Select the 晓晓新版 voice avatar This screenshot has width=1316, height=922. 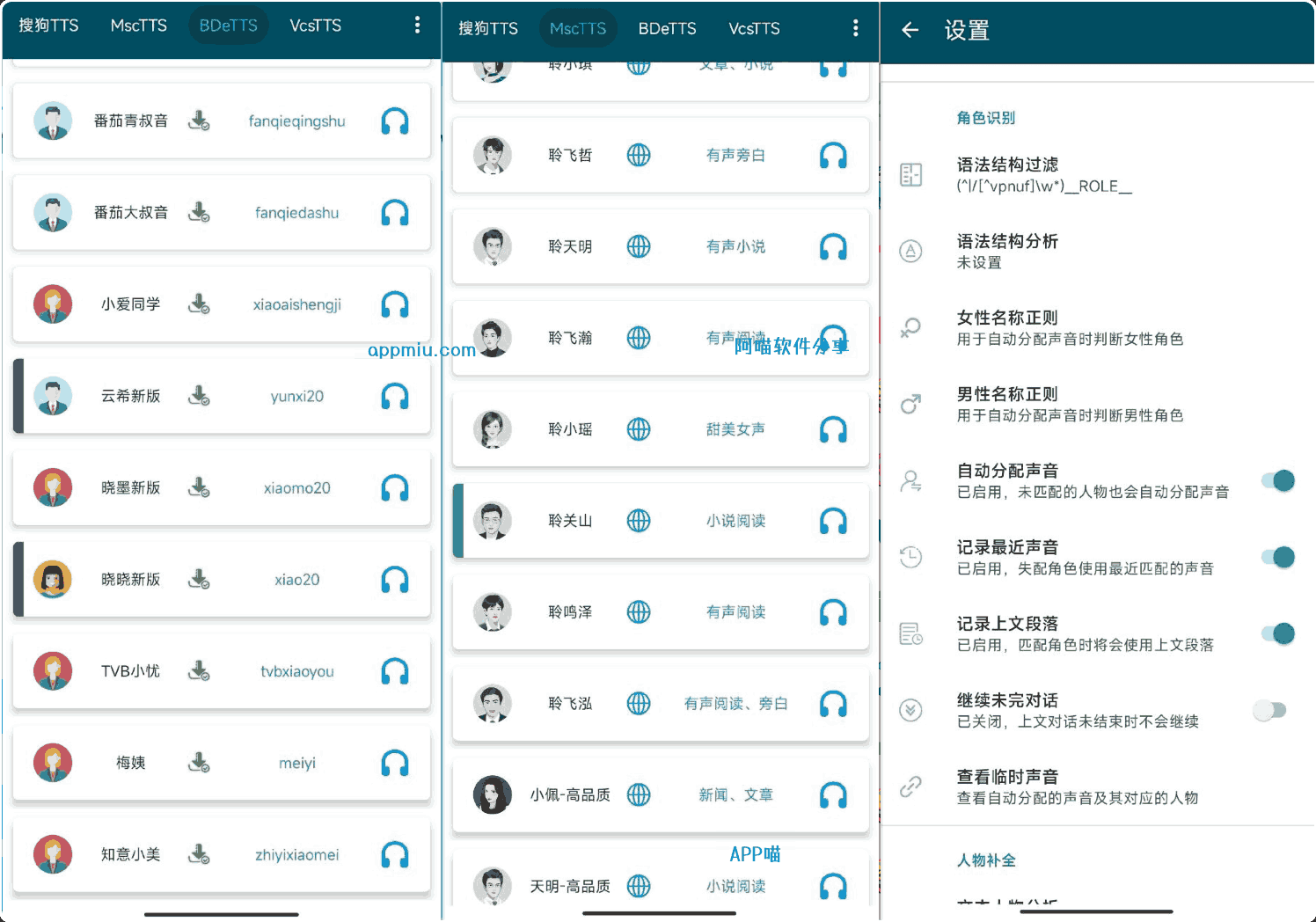tap(53, 579)
